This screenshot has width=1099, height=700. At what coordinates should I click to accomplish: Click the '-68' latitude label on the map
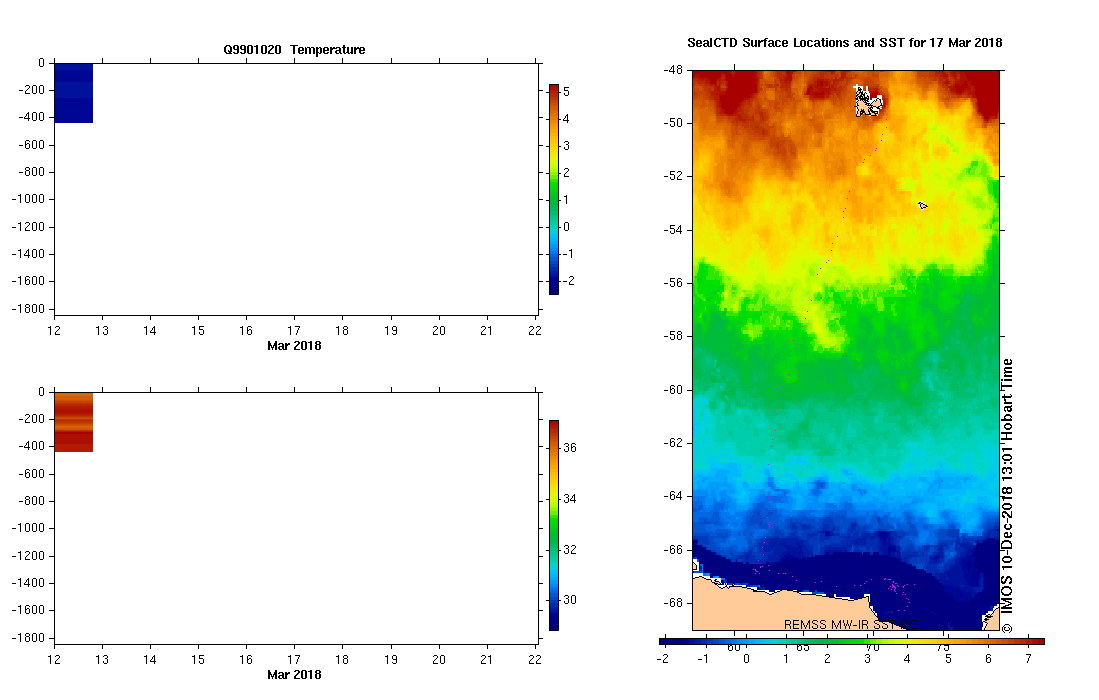click(673, 603)
